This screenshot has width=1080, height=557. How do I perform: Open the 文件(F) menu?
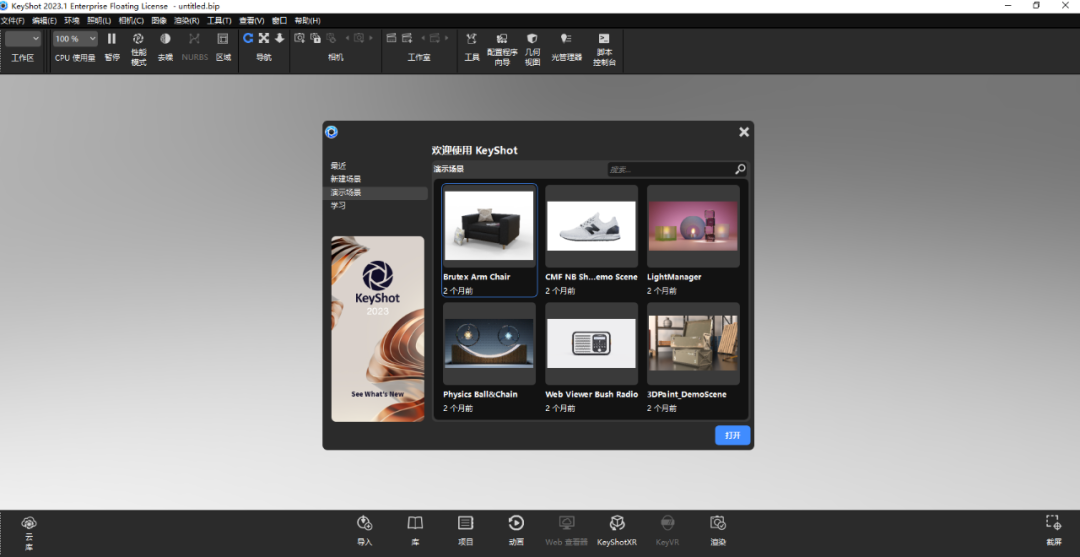coord(13,20)
